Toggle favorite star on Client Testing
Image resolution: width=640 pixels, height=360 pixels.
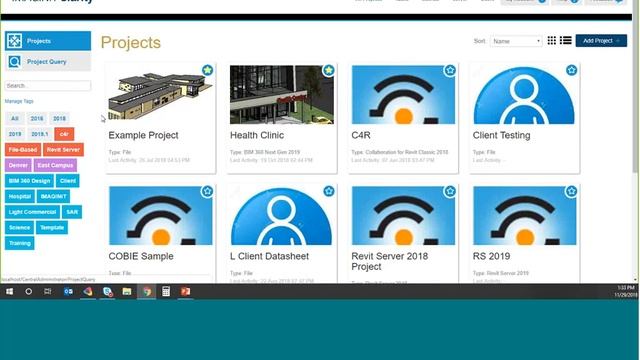click(571, 70)
